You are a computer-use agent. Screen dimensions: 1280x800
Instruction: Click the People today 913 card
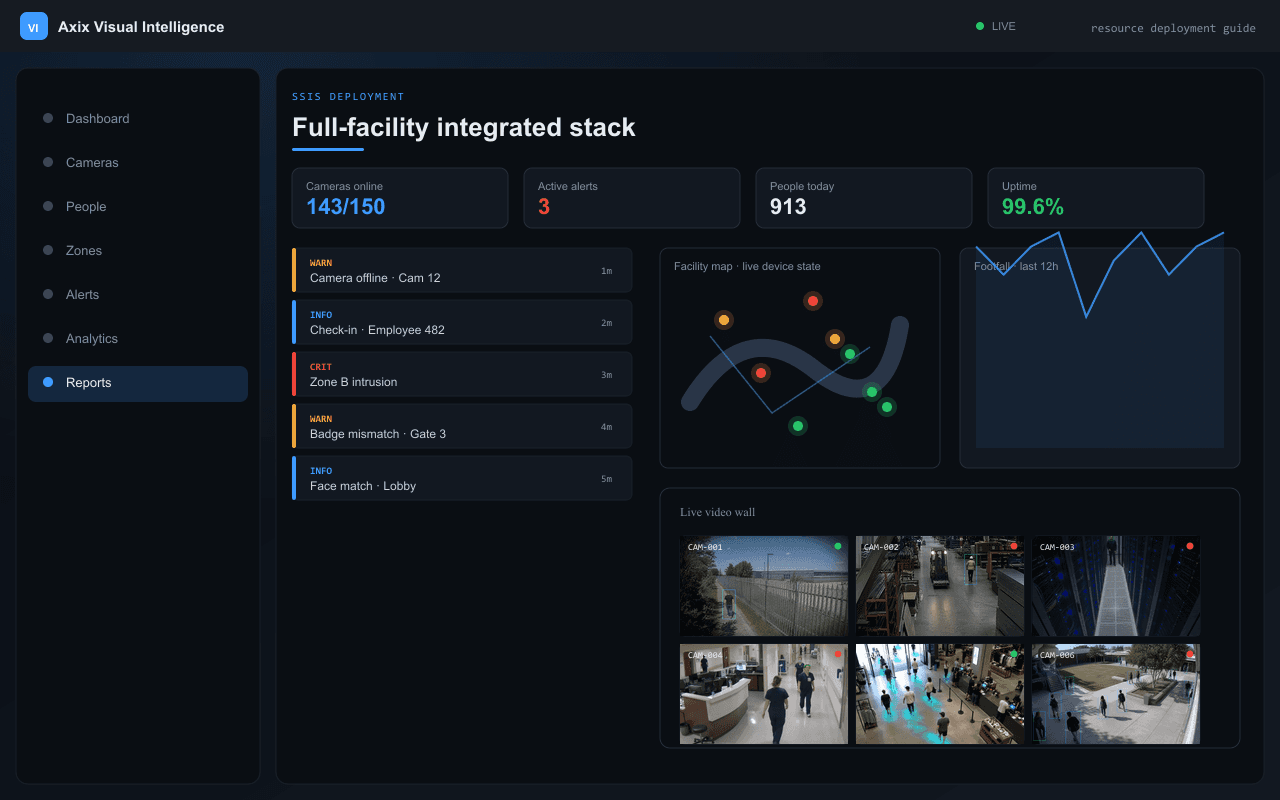(x=864, y=198)
